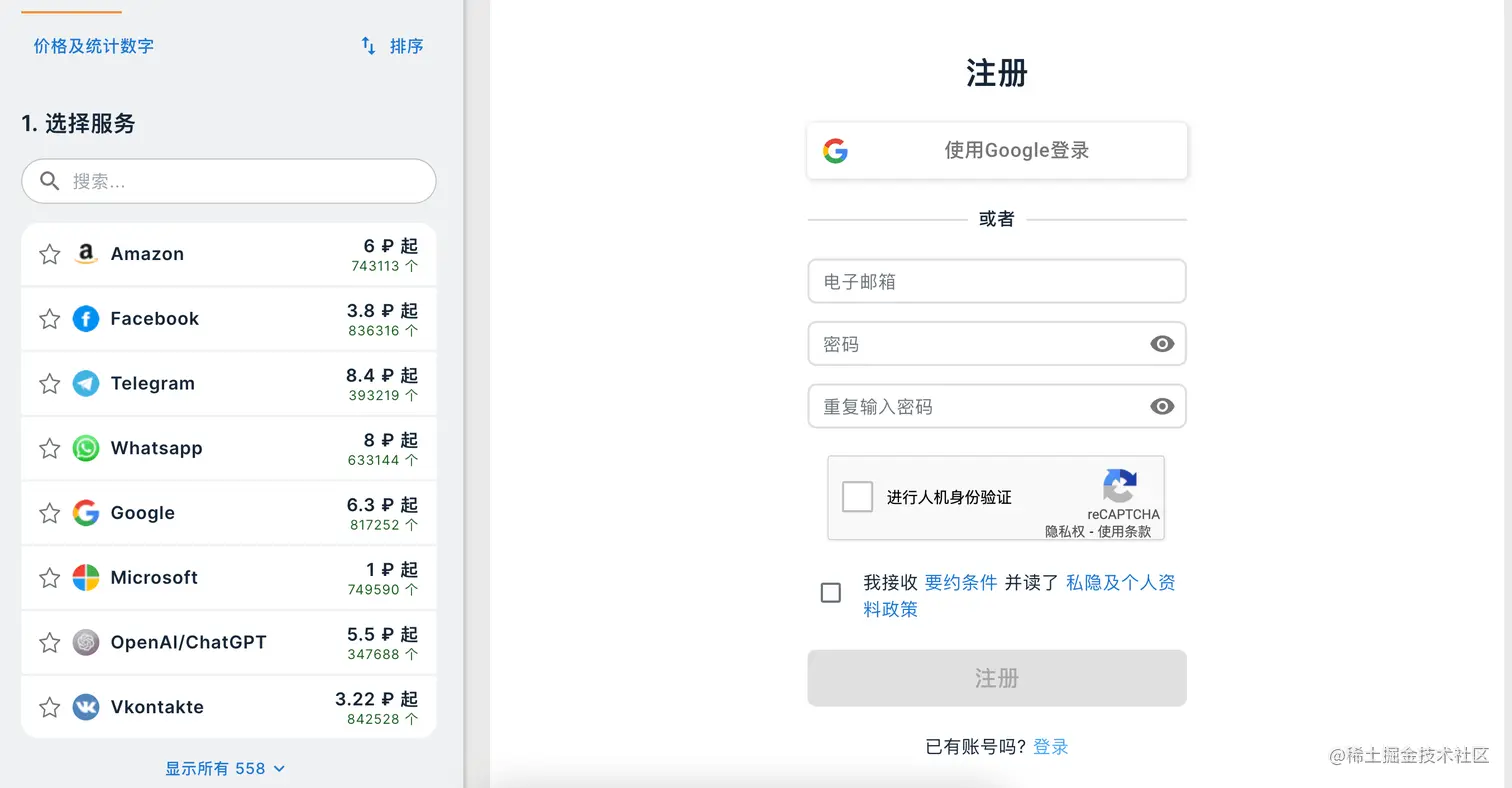The image size is (1512, 788).
Task: Star the Google service row
Action: click(x=49, y=513)
